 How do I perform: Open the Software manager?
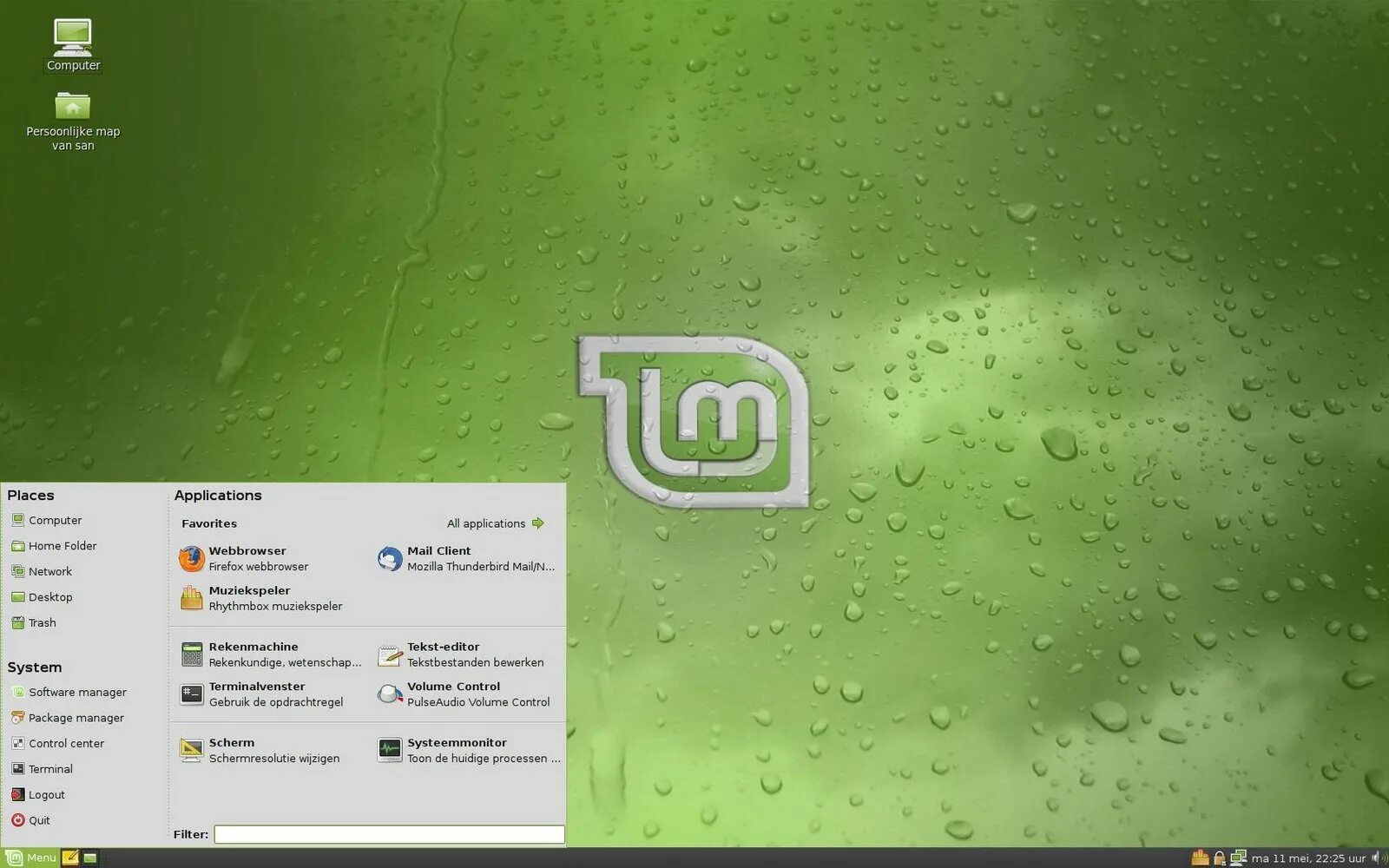pyautogui.click(x=76, y=692)
